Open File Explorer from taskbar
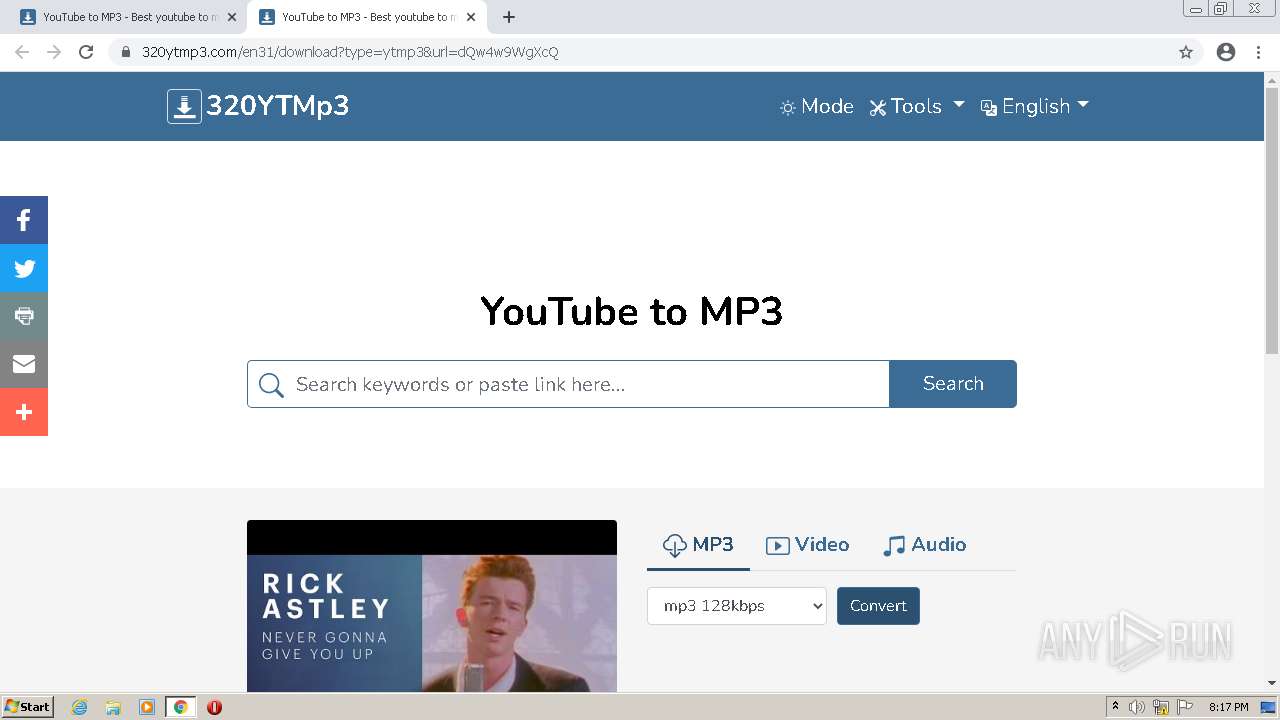 [x=113, y=707]
